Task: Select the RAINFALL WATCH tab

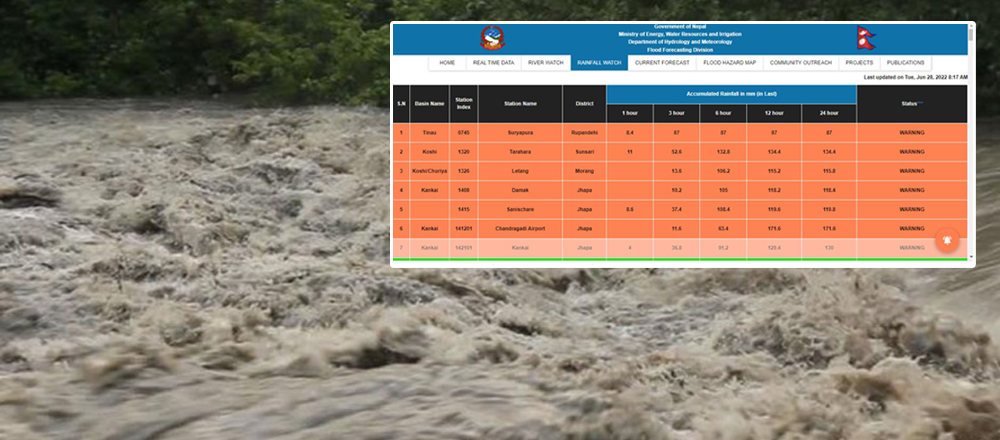Action: (x=599, y=63)
